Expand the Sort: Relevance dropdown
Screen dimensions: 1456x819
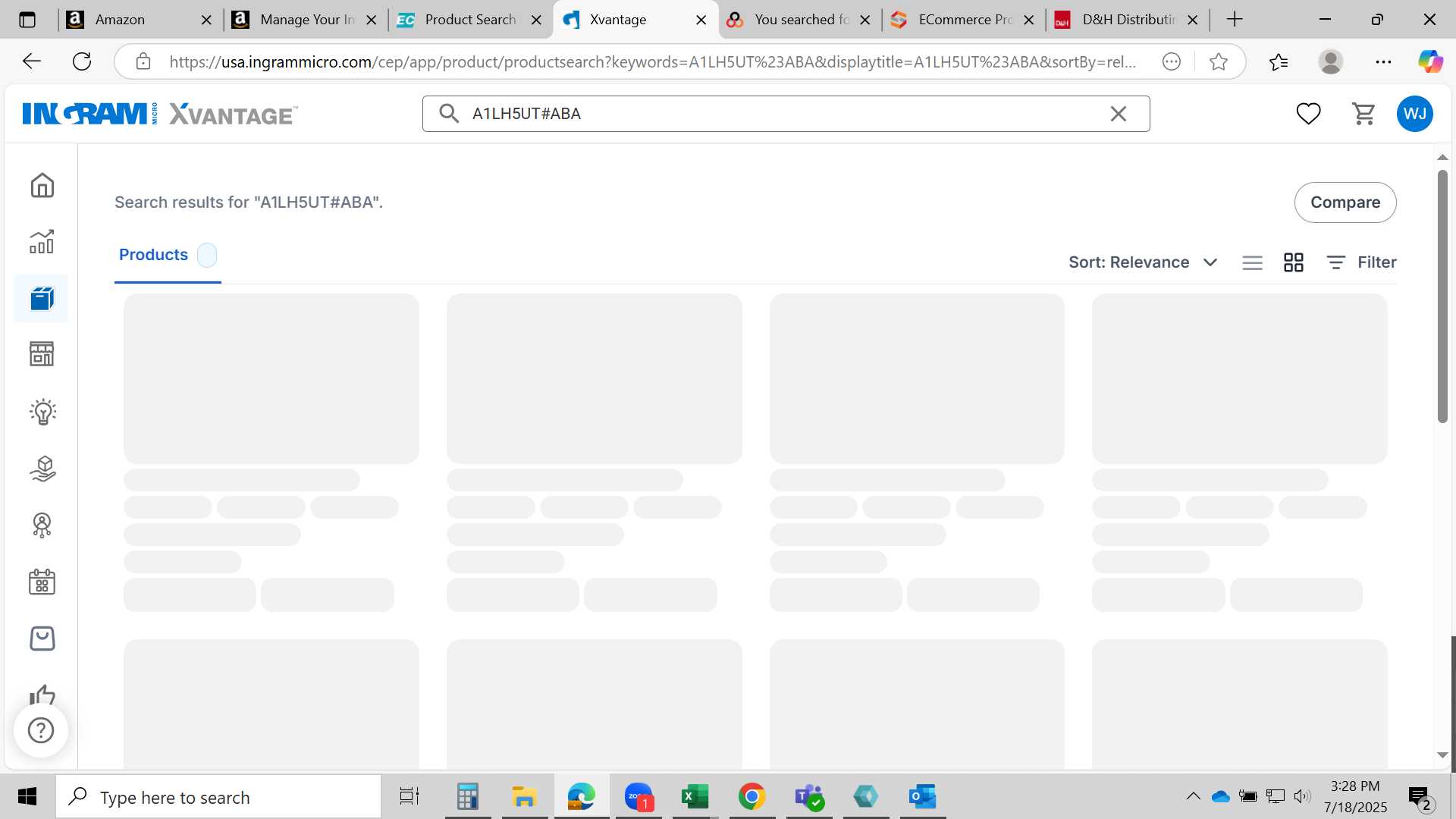[x=1143, y=262]
